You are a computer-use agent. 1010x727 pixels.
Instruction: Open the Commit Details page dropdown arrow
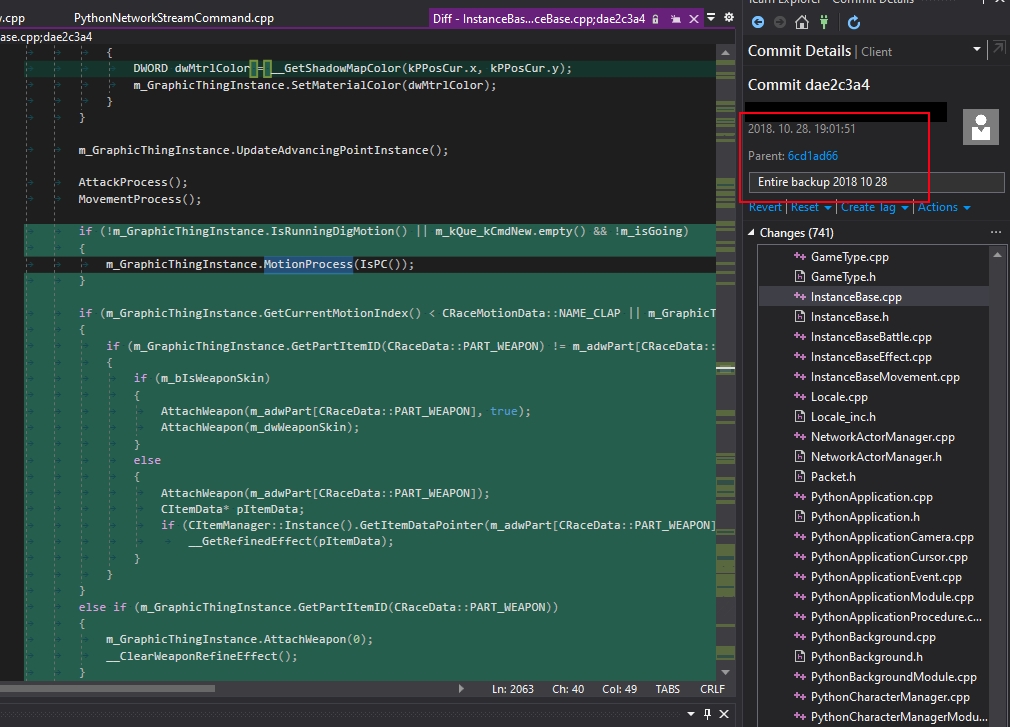(x=977, y=49)
